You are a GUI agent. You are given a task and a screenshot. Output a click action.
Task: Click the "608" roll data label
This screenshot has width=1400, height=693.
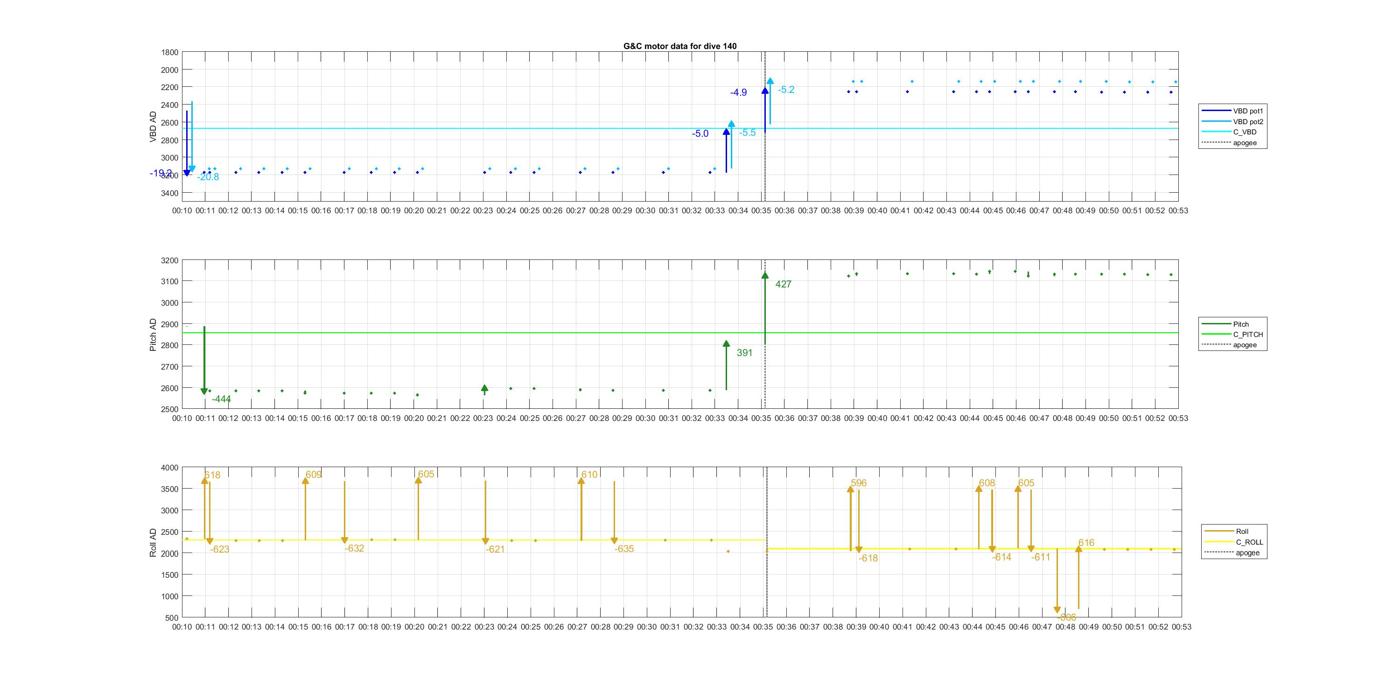click(987, 484)
